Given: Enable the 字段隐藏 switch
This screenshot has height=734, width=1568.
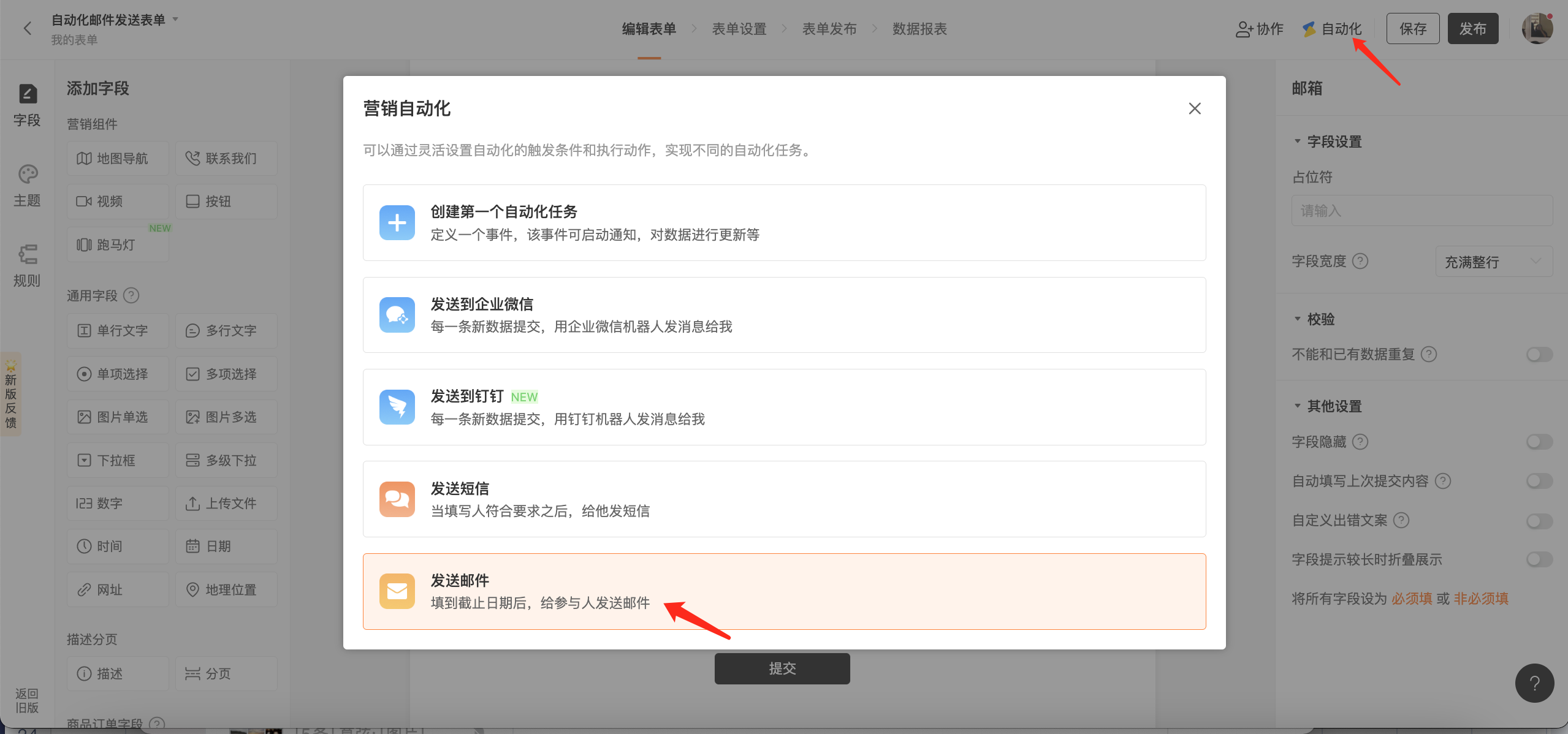Looking at the screenshot, I should pos(1539,442).
